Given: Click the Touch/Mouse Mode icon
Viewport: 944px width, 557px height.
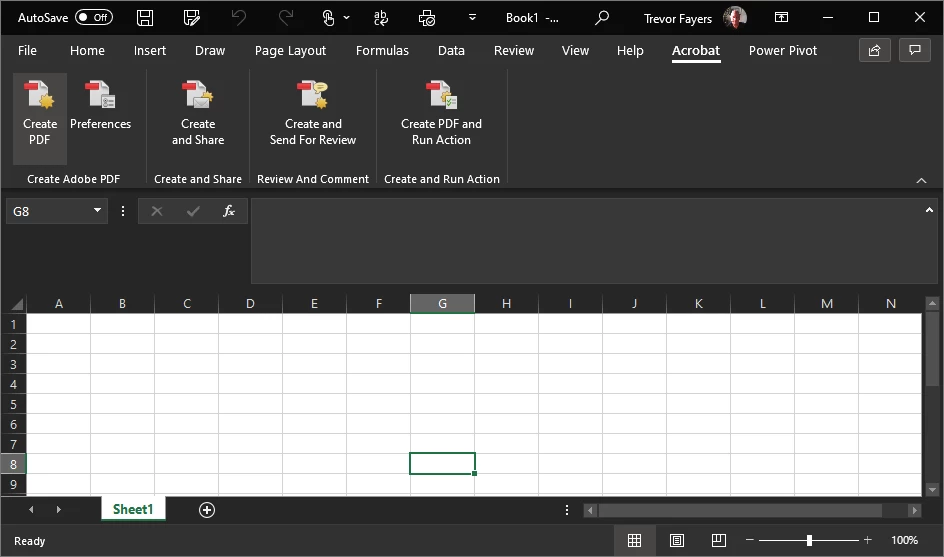Looking at the screenshot, I should point(328,18).
